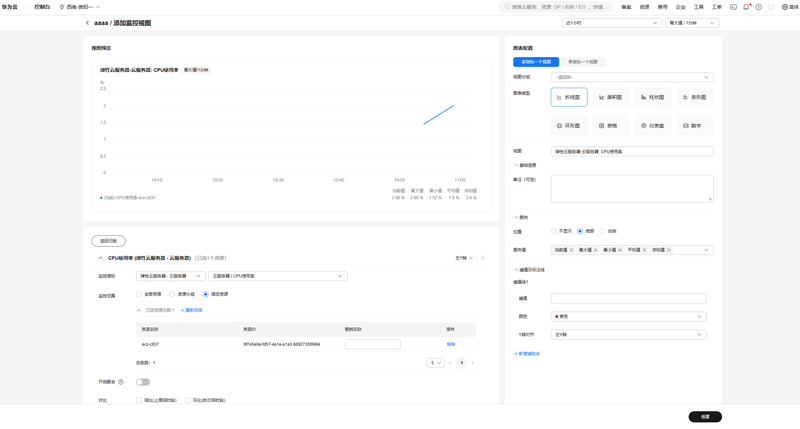Set legend position to 右侧
The height and width of the screenshot is (429, 800).
pos(603,231)
